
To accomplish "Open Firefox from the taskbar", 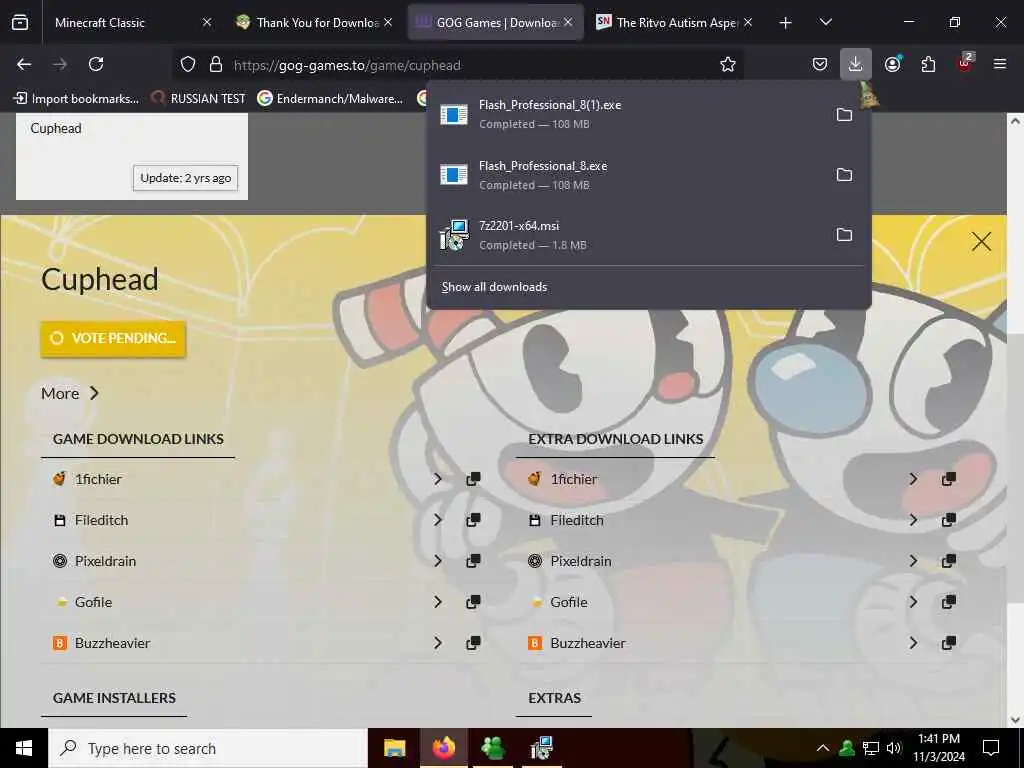I will (444, 748).
